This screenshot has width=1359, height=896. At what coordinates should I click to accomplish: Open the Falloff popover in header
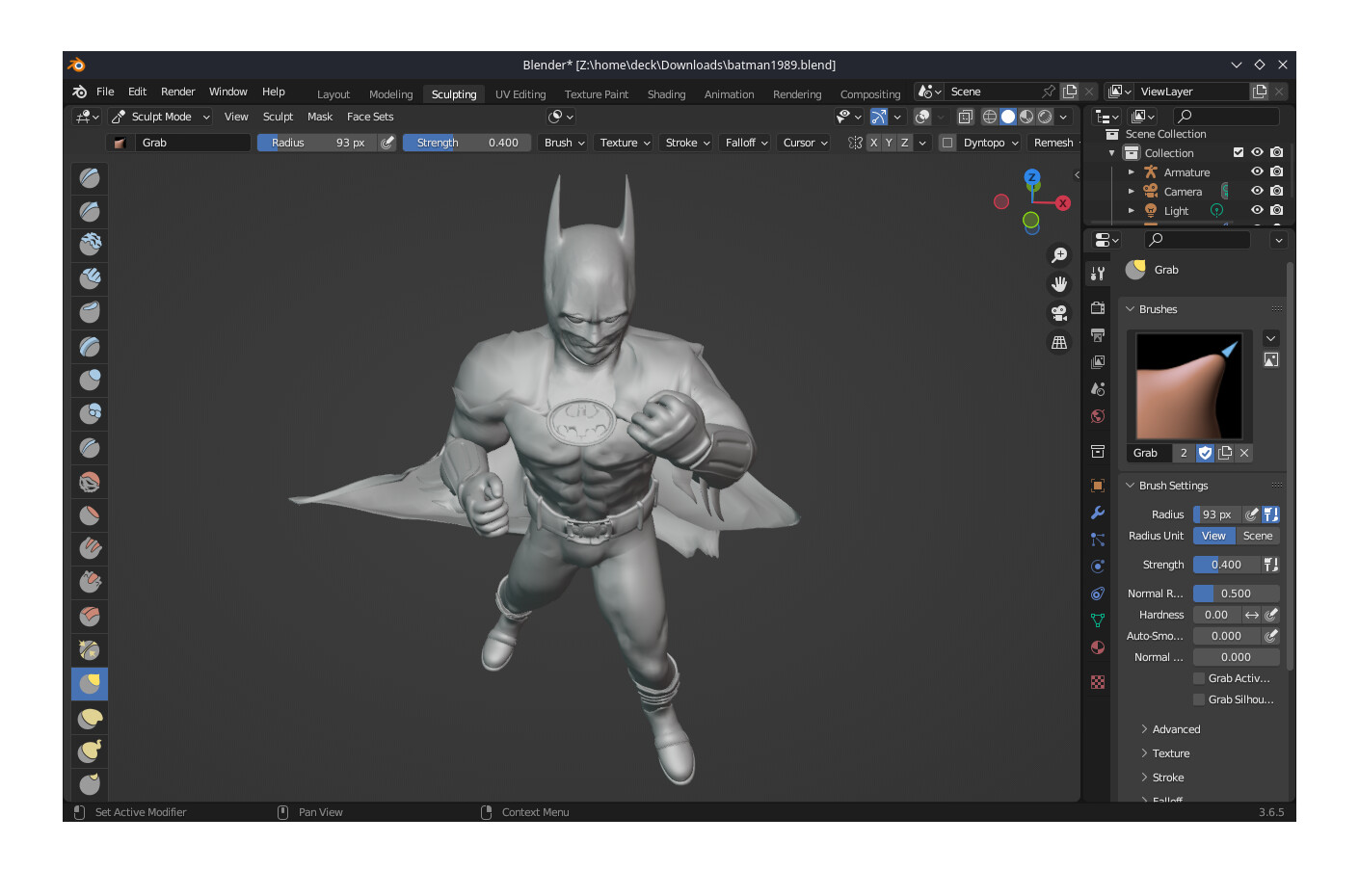pyautogui.click(x=746, y=143)
